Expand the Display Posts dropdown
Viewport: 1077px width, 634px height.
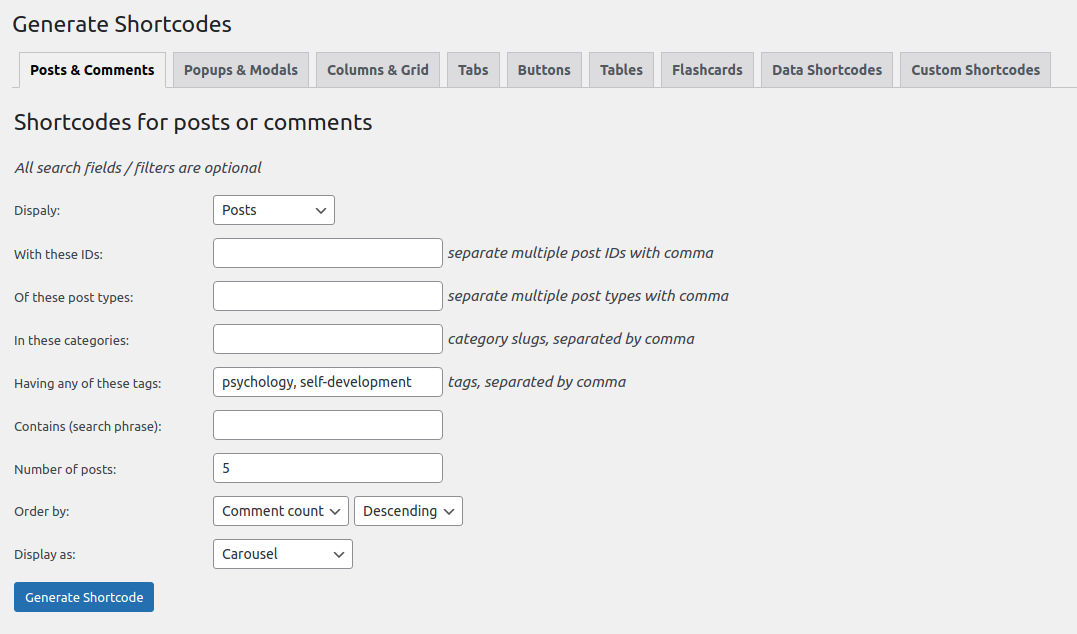(273, 210)
